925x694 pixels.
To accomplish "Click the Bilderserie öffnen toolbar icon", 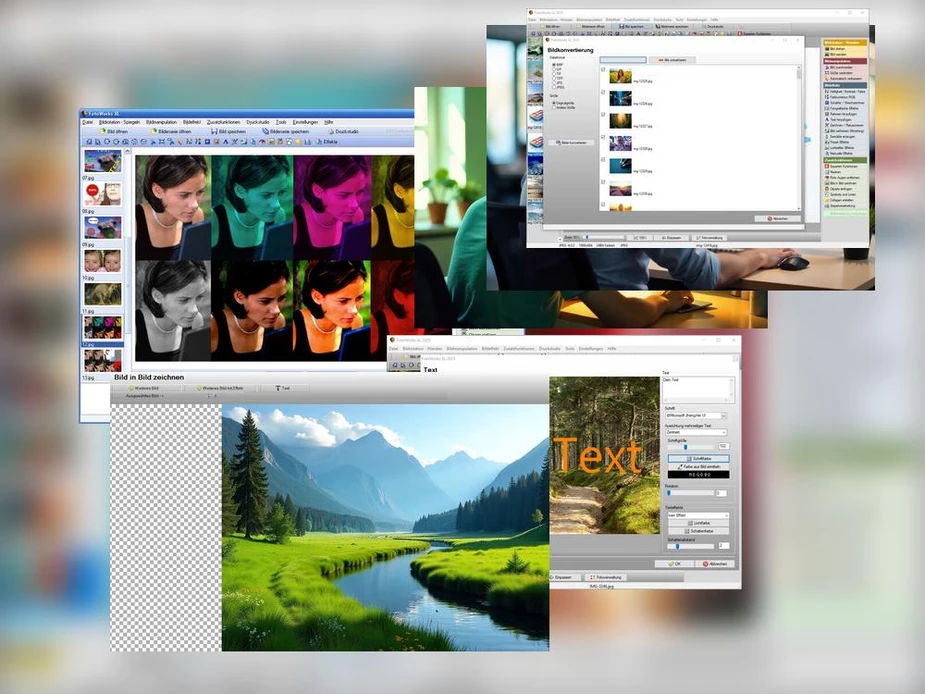I will [x=168, y=131].
